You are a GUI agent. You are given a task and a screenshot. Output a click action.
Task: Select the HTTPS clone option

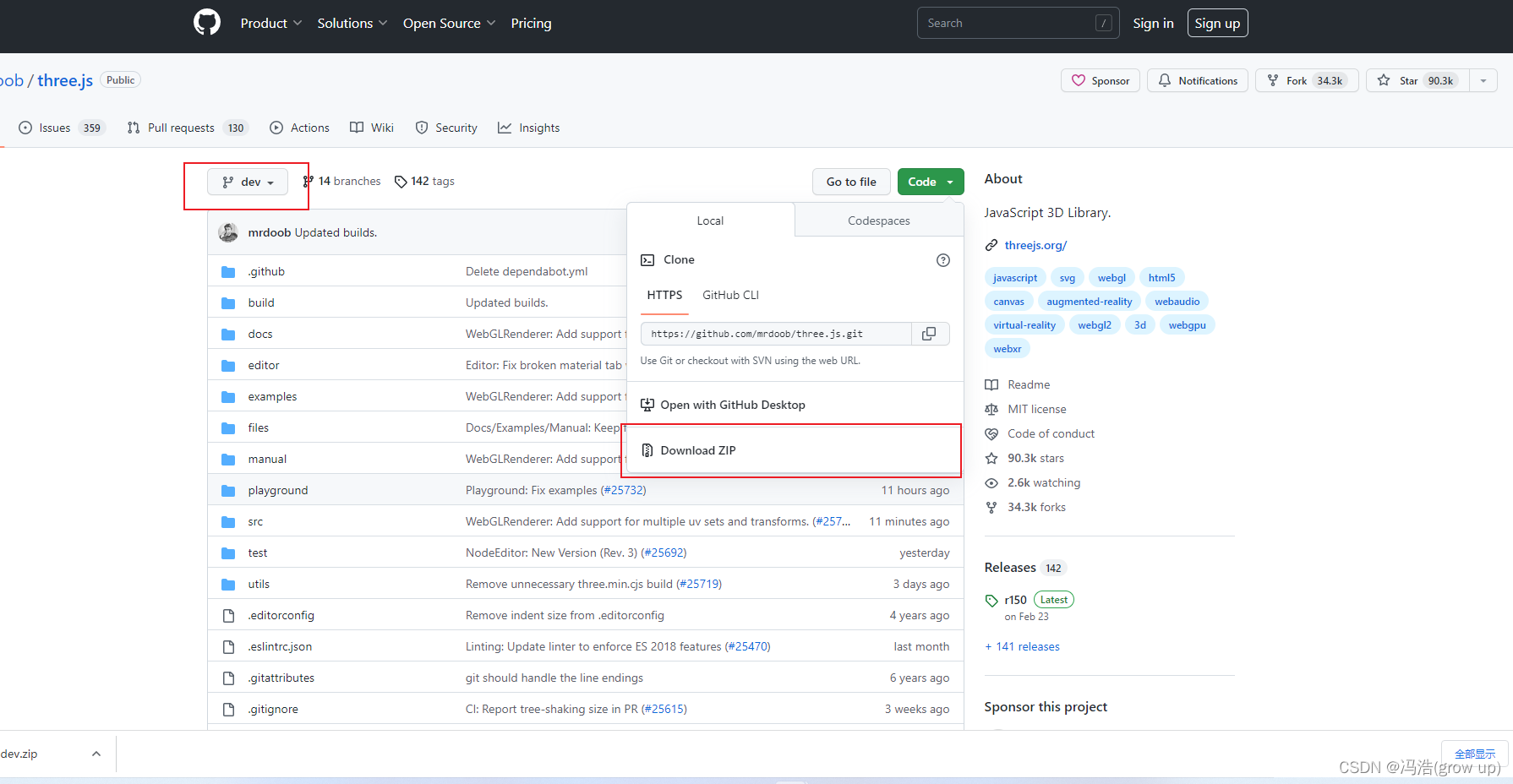tap(664, 295)
